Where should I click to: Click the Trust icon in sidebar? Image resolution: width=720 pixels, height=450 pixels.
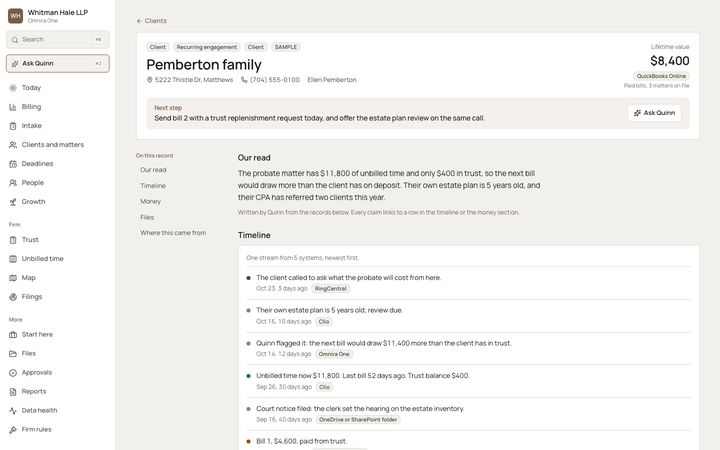click(x=13, y=240)
